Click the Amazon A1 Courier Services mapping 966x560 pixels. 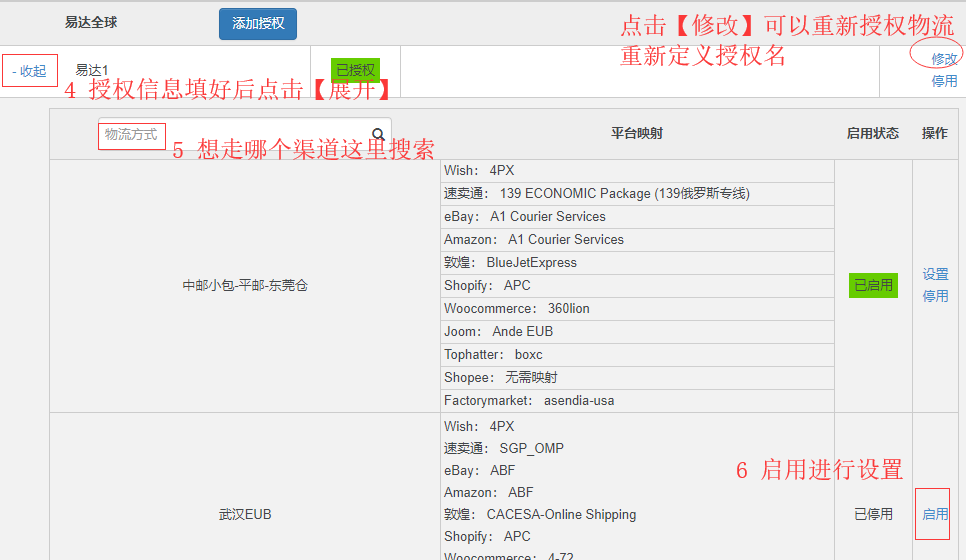tap(638, 240)
